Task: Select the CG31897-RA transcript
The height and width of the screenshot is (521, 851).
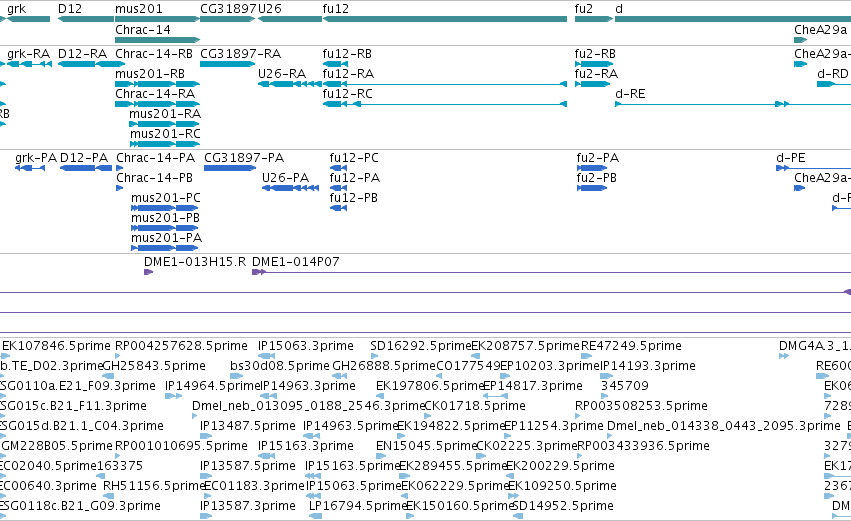Action: [227, 64]
